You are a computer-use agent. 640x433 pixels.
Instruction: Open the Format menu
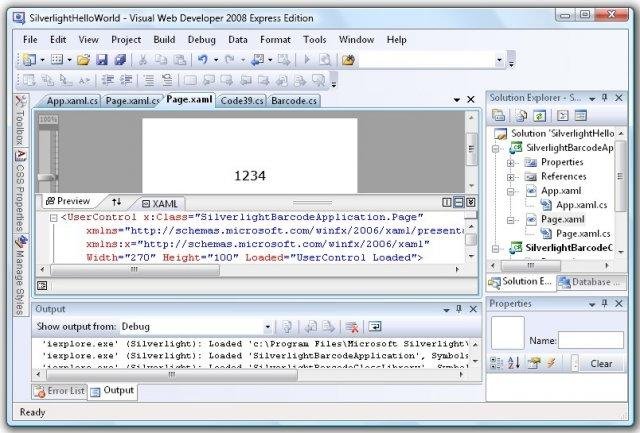click(276, 40)
